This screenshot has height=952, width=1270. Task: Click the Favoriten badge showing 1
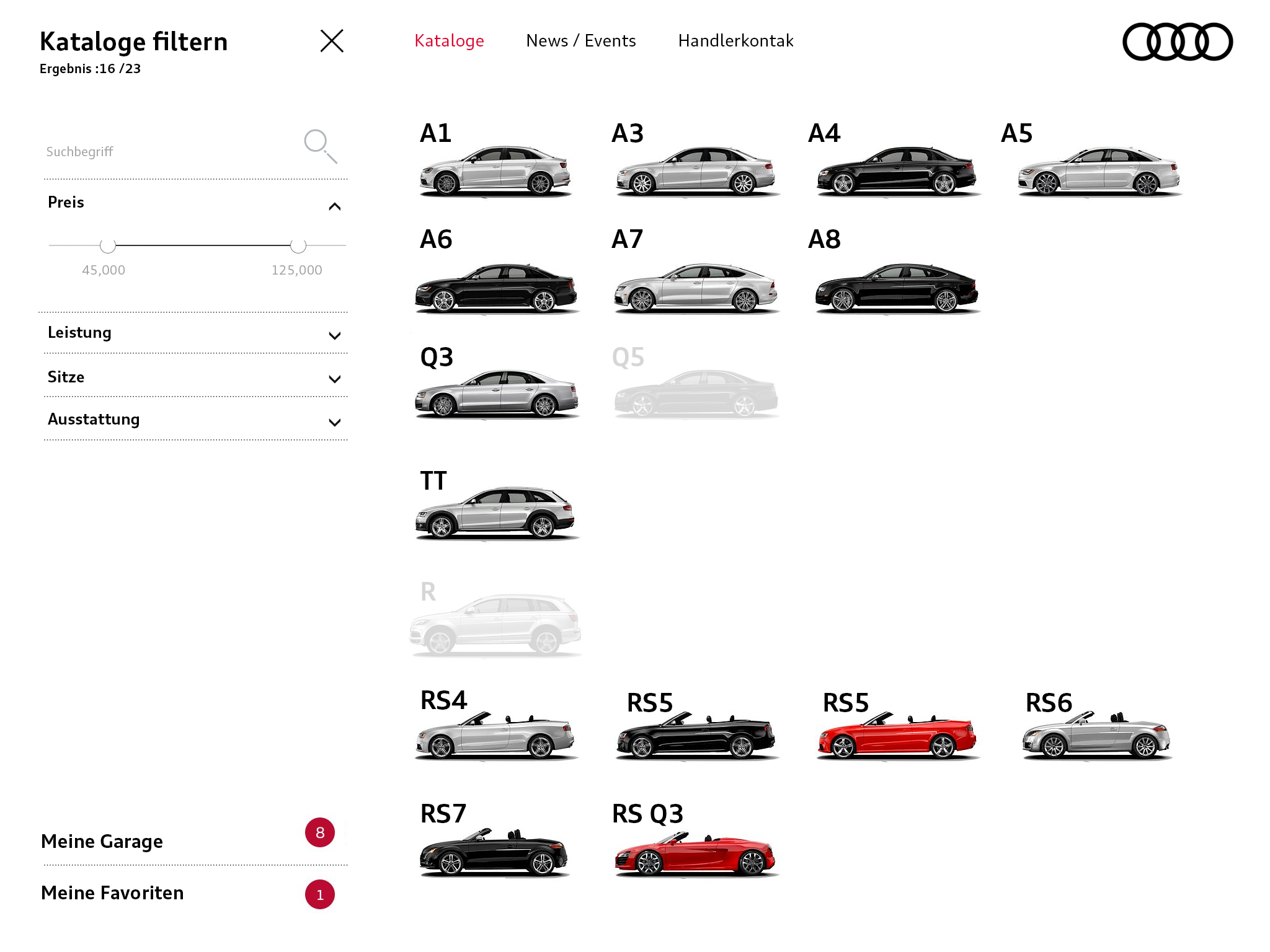tap(320, 894)
